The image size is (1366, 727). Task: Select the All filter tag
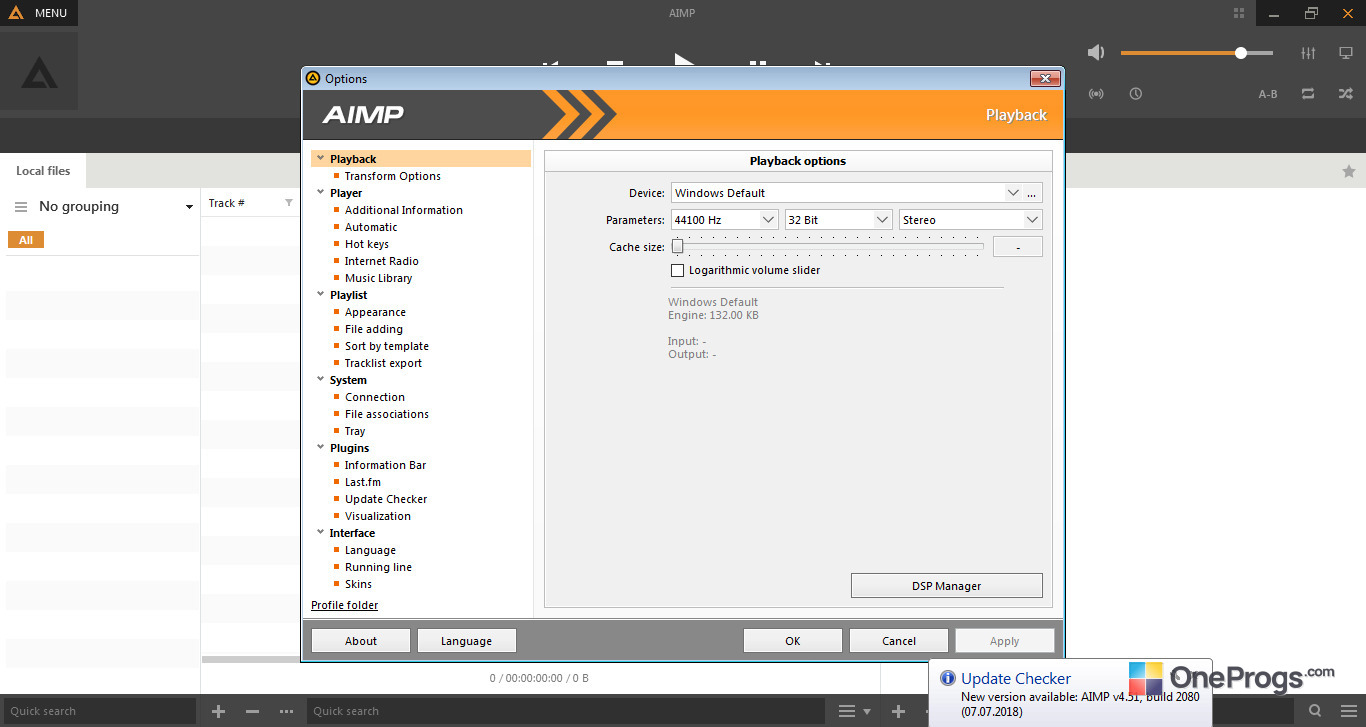26,240
